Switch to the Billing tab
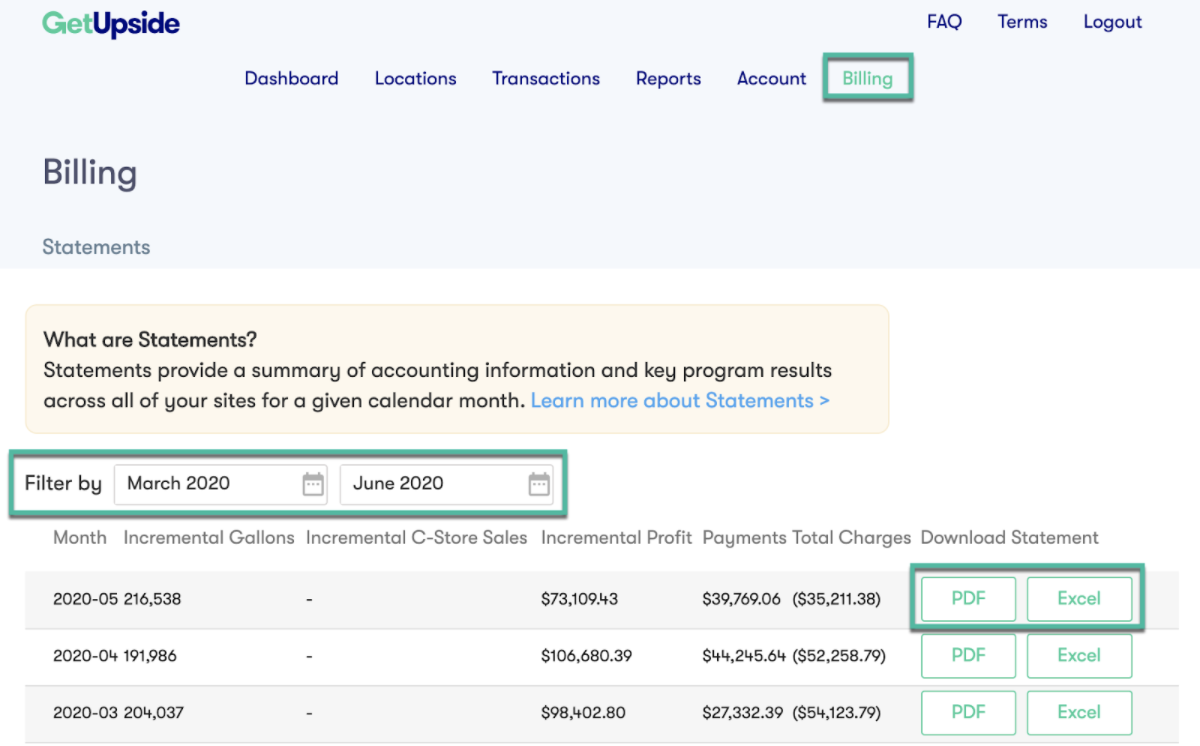1200x746 pixels. coord(867,78)
